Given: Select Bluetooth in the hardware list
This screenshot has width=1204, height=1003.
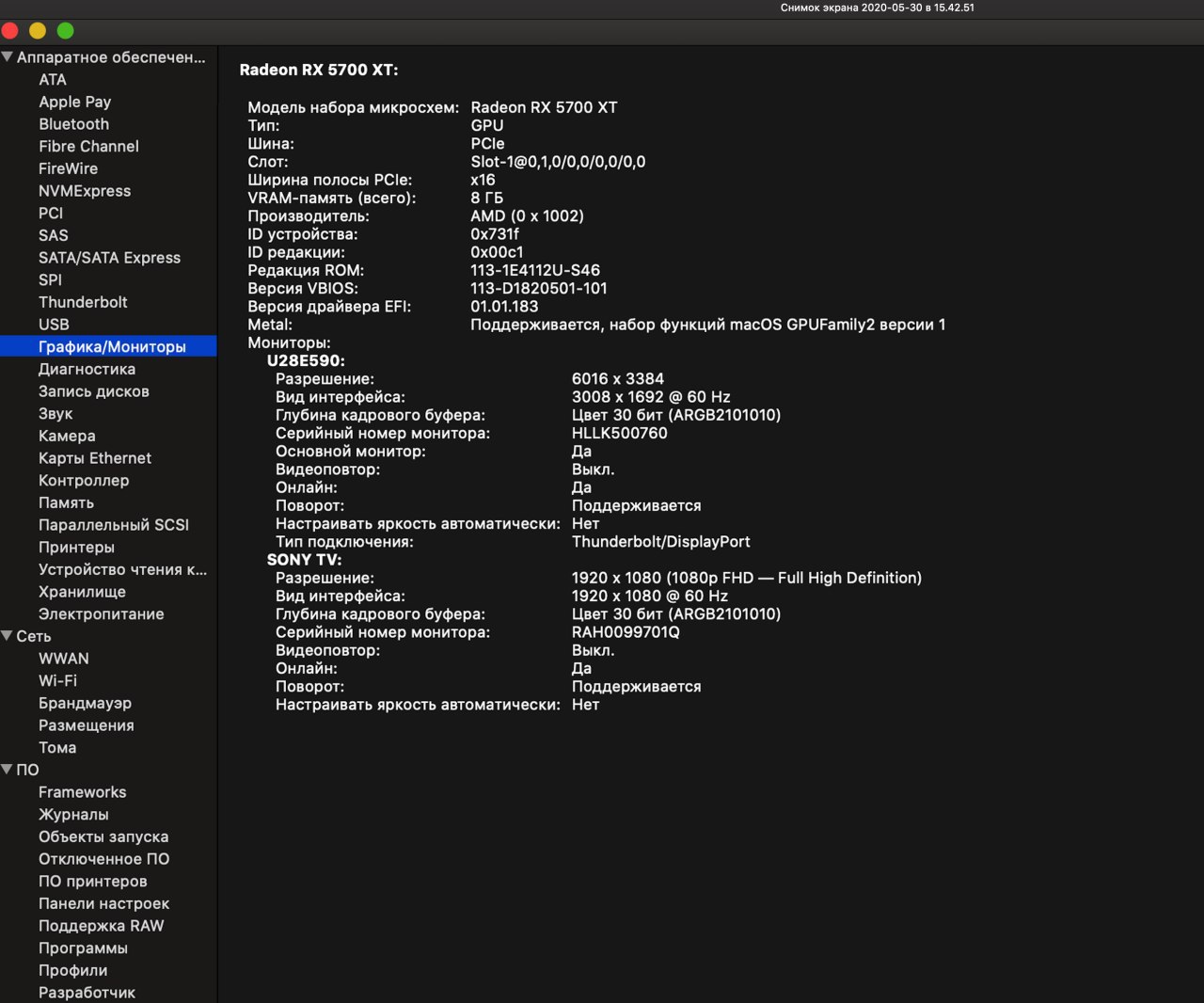Looking at the screenshot, I should point(73,124).
